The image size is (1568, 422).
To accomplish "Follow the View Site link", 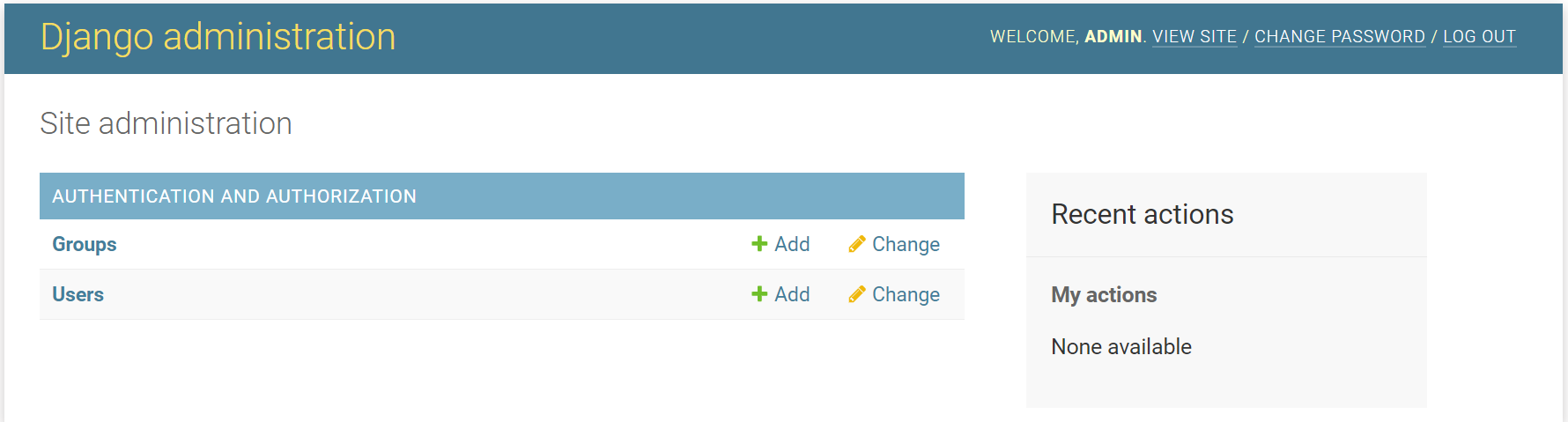I will pyautogui.click(x=1194, y=37).
